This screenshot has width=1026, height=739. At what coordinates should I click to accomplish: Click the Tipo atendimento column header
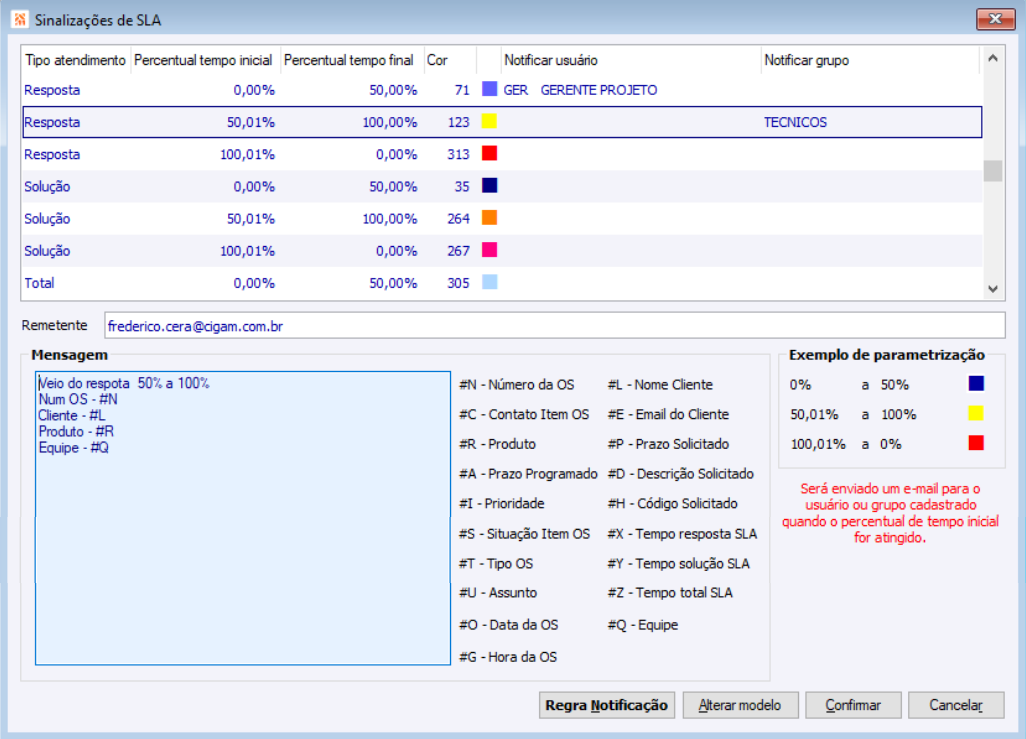point(75,60)
